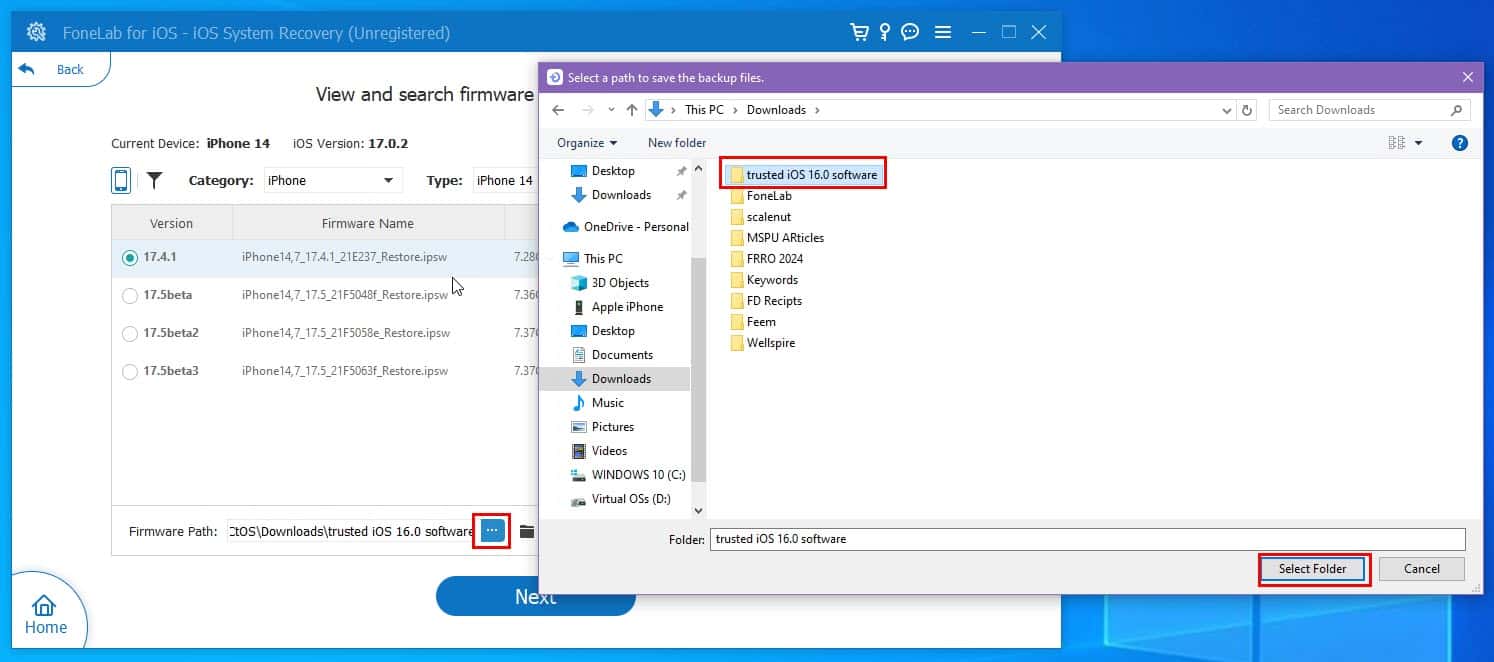Select the 17.5beta3 firmware radio button
Image resolution: width=1494 pixels, height=662 pixels.
[130, 372]
